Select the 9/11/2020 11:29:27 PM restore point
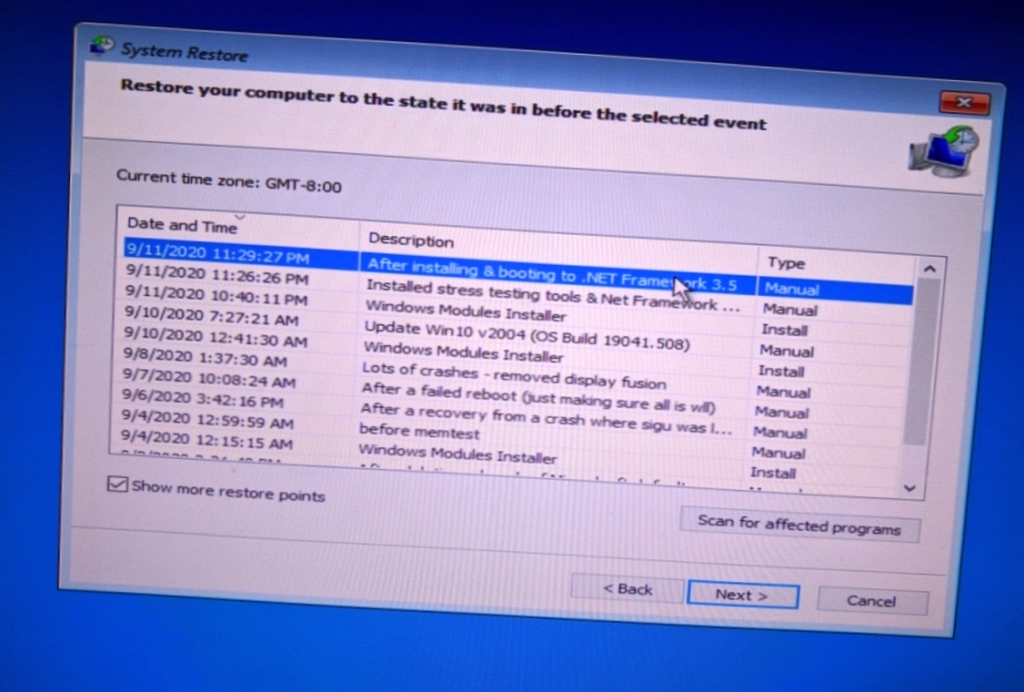Viewport: 1024px width, 692px height. (518, 272)
